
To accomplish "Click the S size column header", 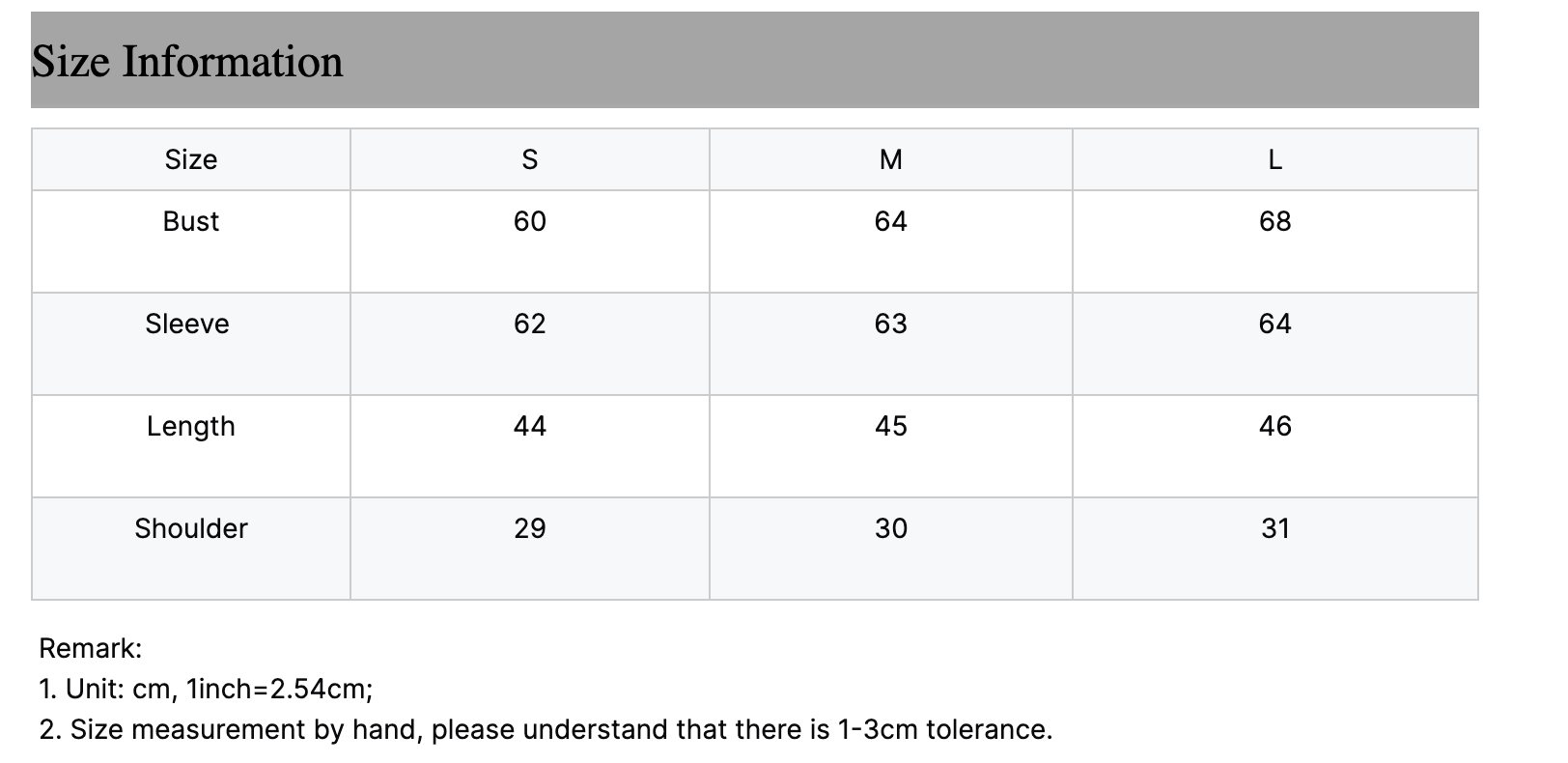I will [530, 159].
